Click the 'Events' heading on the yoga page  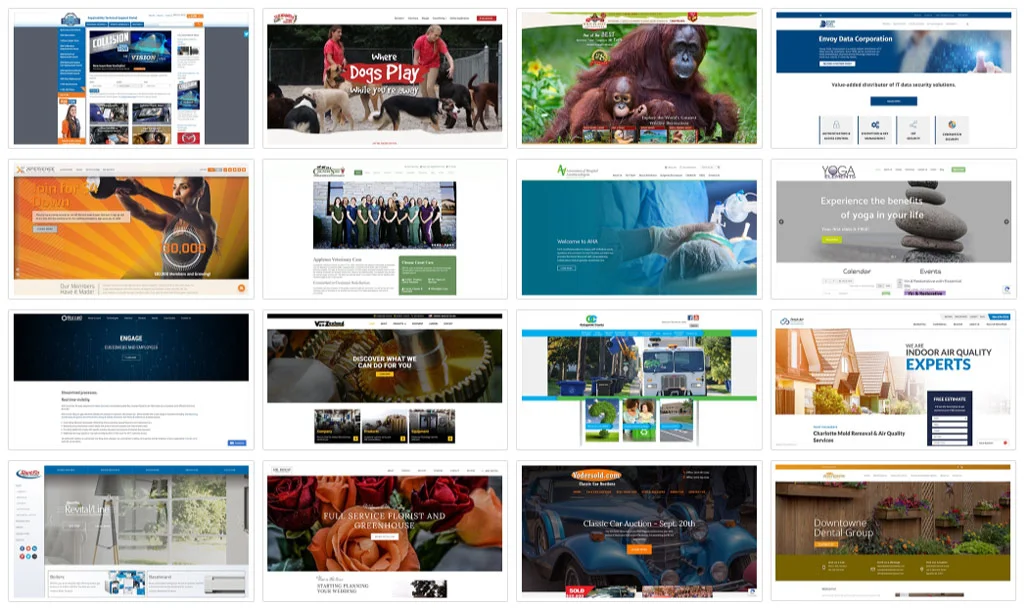[930, 271]
